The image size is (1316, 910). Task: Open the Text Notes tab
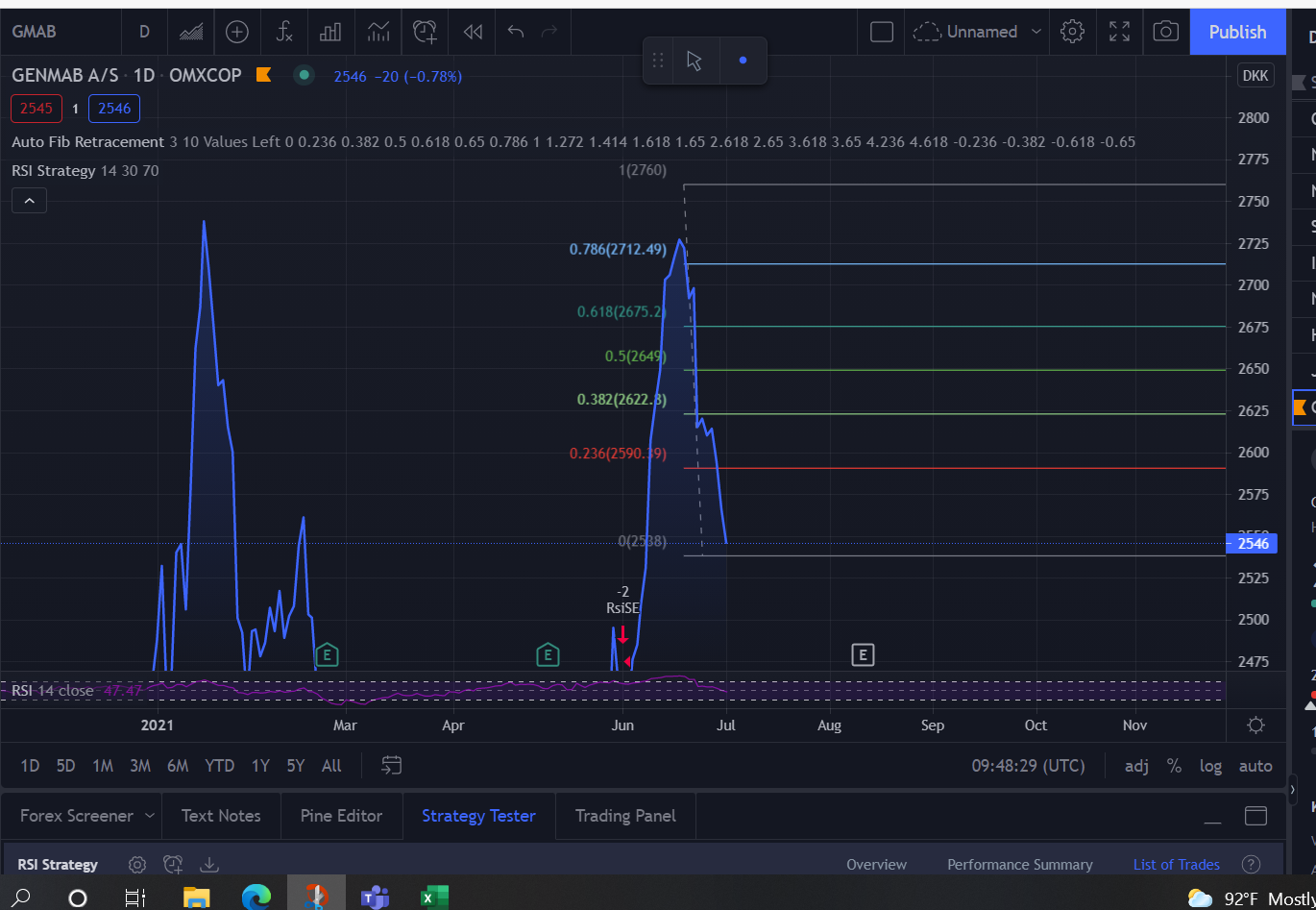pos(221,816)
